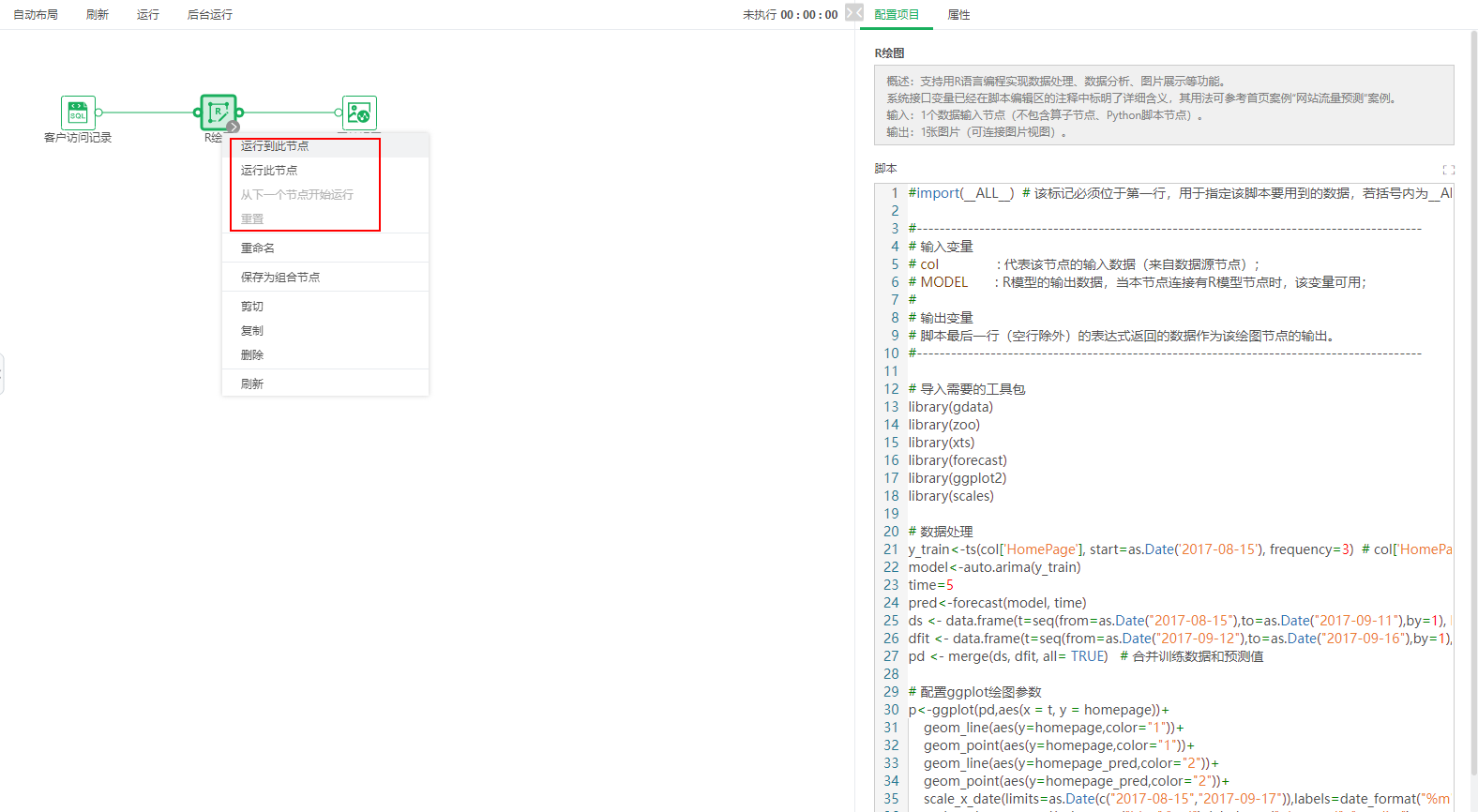Screen dimensions: 1478x812
Task: Click the gray arrow badge on R node
Action: point(234,127)
